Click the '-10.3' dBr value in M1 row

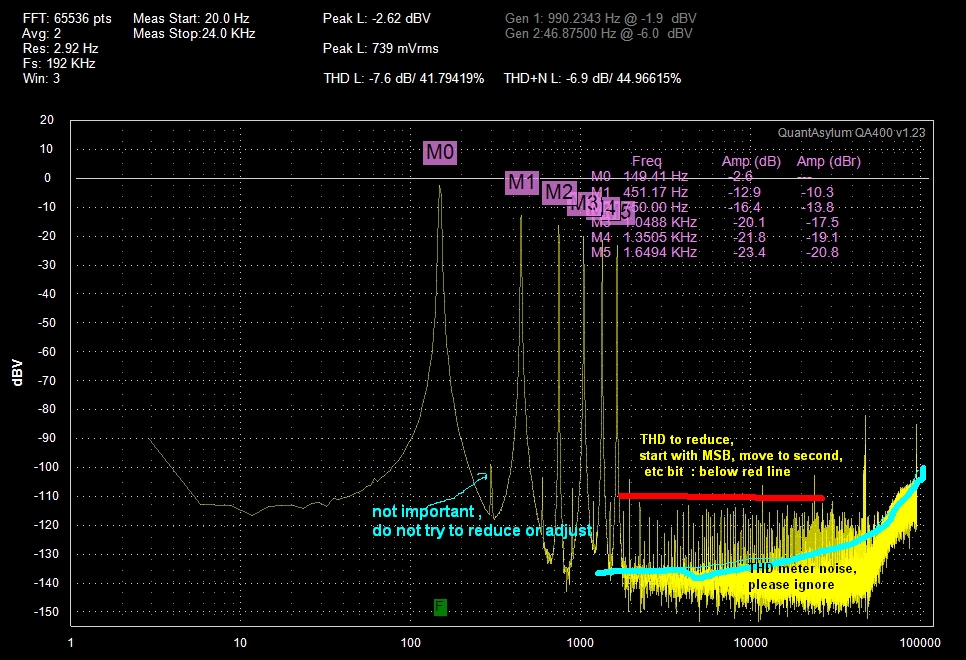[817, 192]
